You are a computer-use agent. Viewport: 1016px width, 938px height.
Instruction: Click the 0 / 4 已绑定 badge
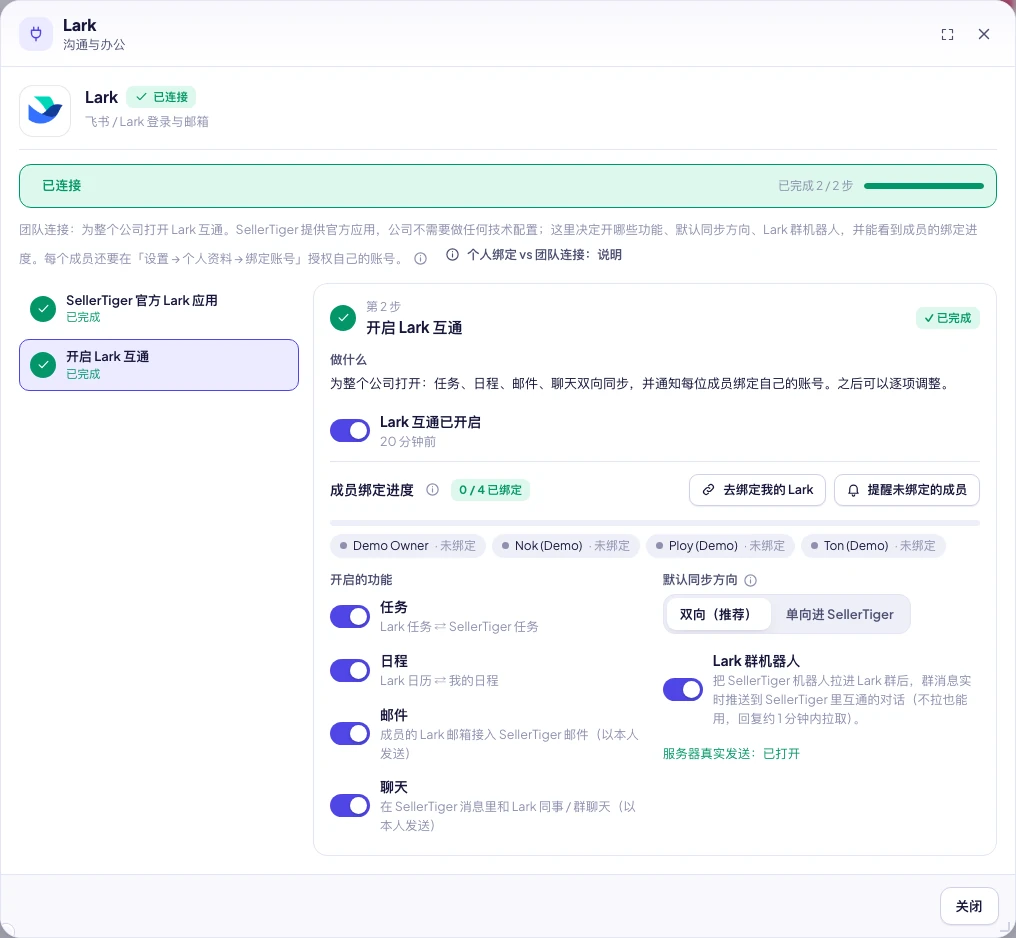(491, 490)
